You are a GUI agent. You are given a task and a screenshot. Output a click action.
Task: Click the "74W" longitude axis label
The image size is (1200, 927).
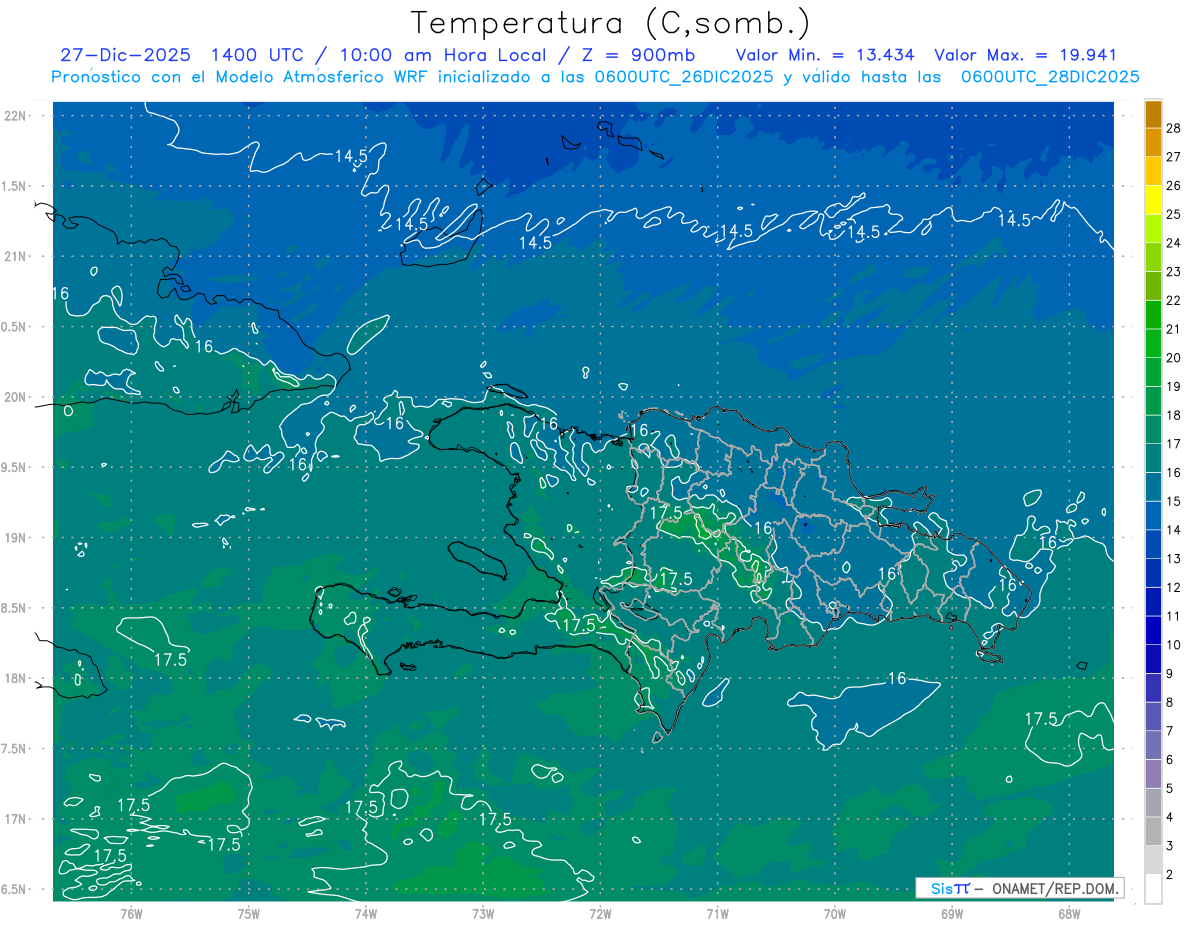pyautogui.click(x=366, y=914)
